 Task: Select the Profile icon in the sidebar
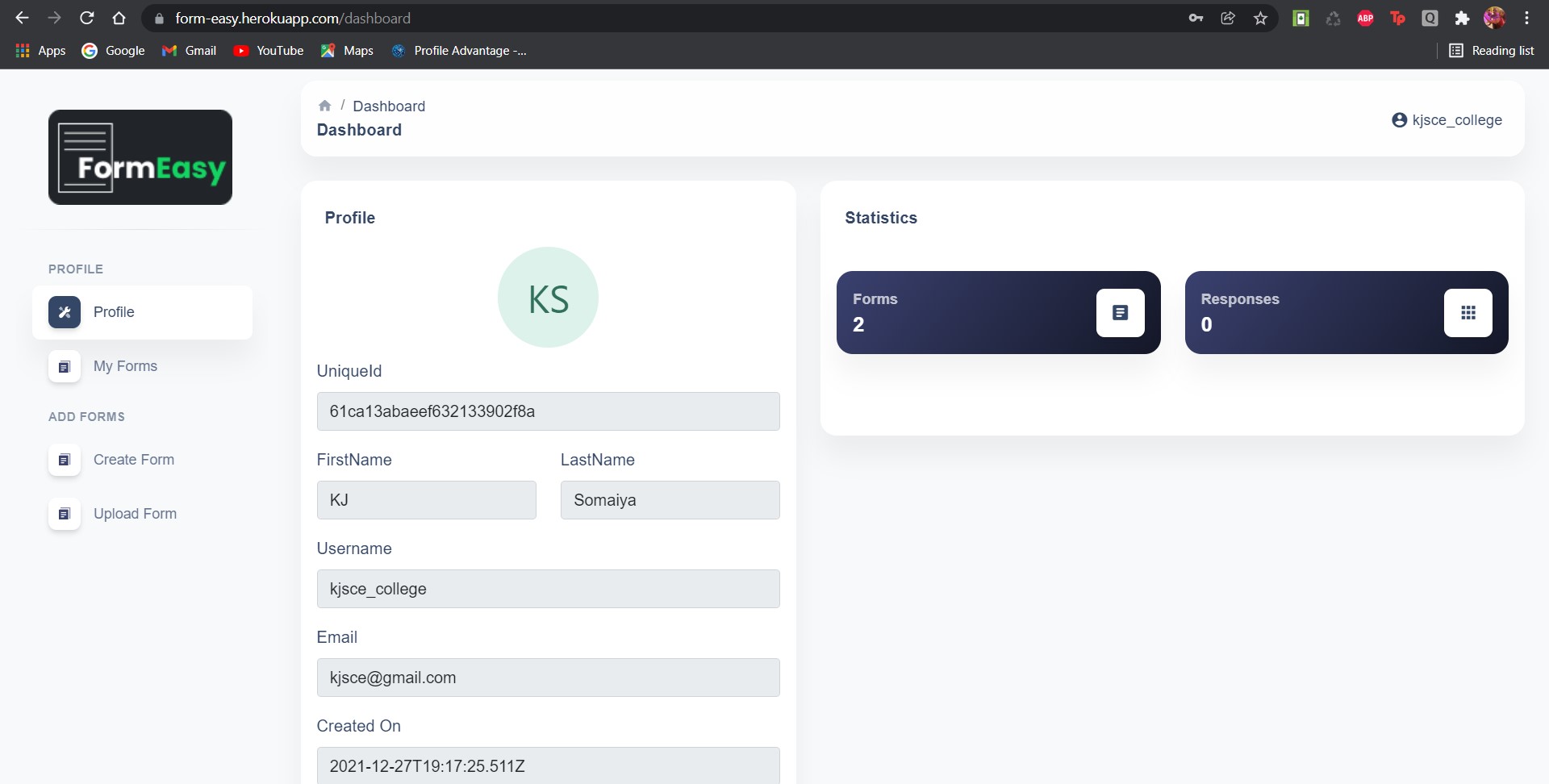point(64,312)
